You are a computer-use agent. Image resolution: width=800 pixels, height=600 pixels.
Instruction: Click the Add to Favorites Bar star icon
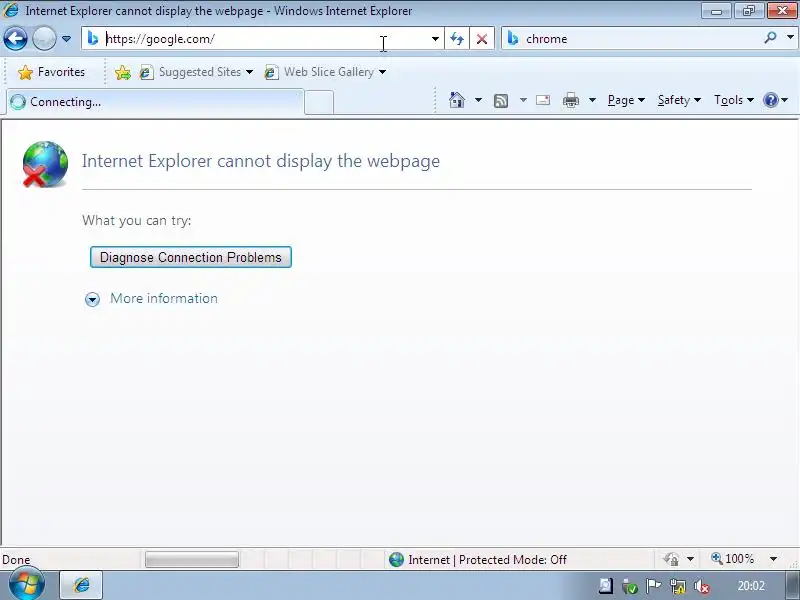(x=122, y=72)
